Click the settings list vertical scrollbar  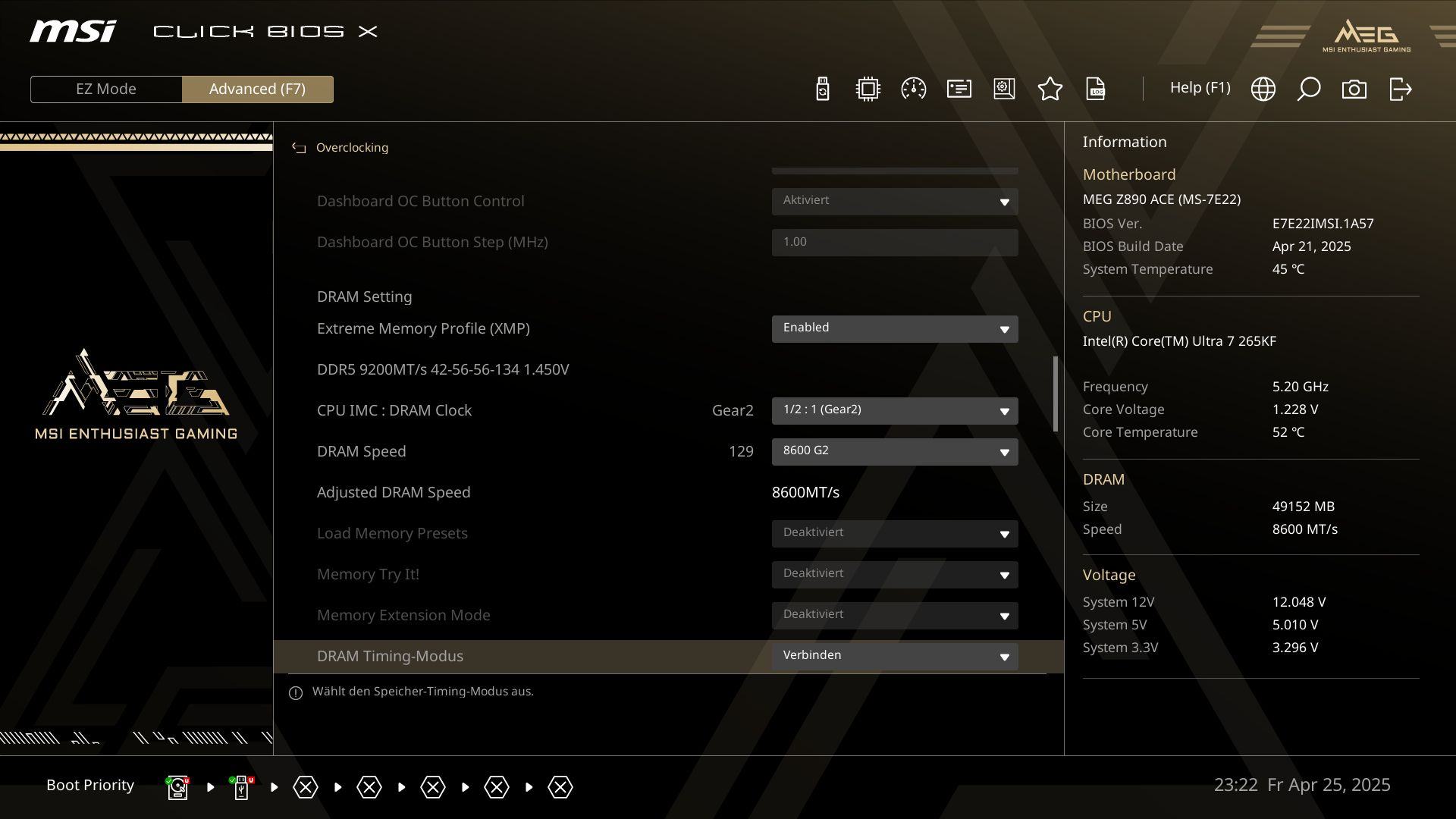point(1055,394)
